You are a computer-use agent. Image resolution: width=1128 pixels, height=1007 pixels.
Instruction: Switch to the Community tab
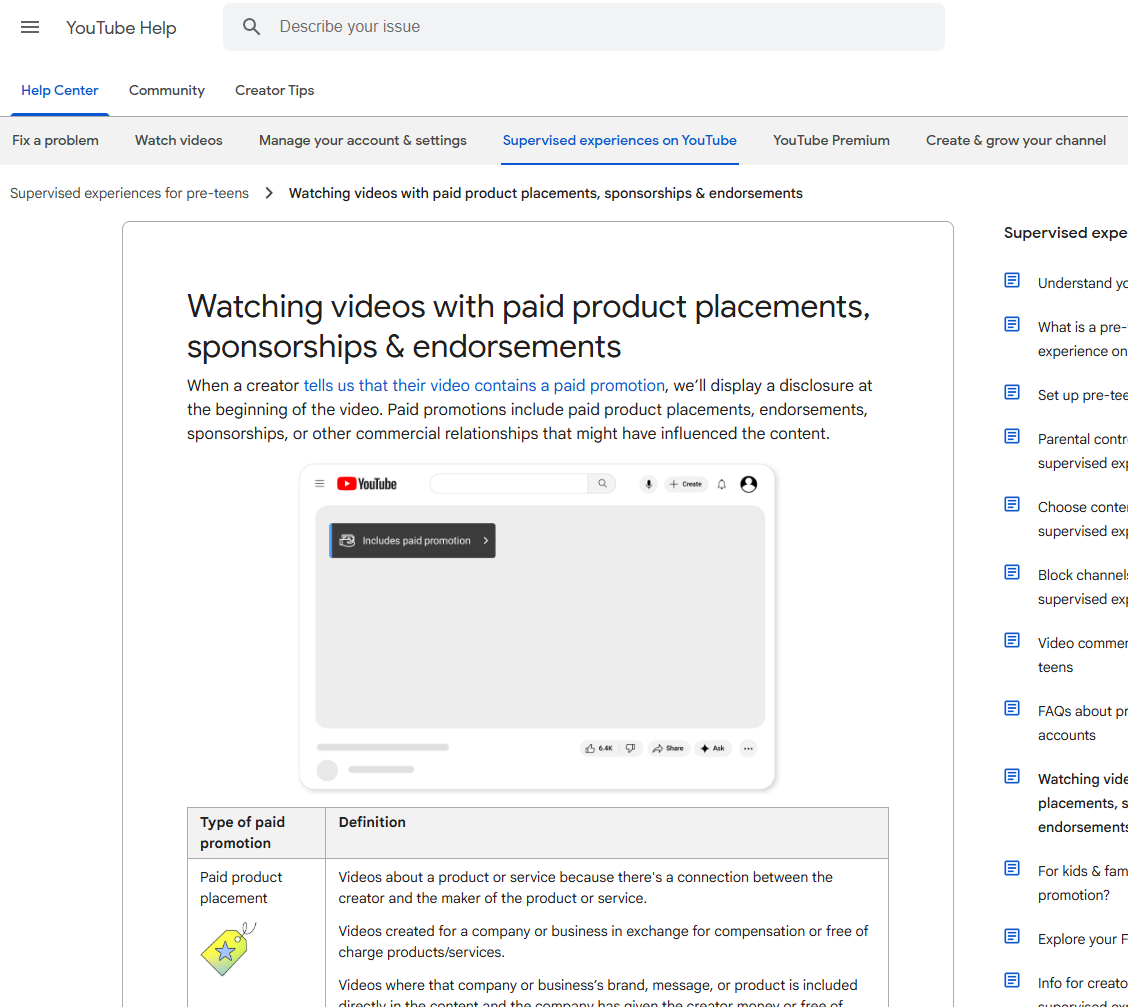167,91
